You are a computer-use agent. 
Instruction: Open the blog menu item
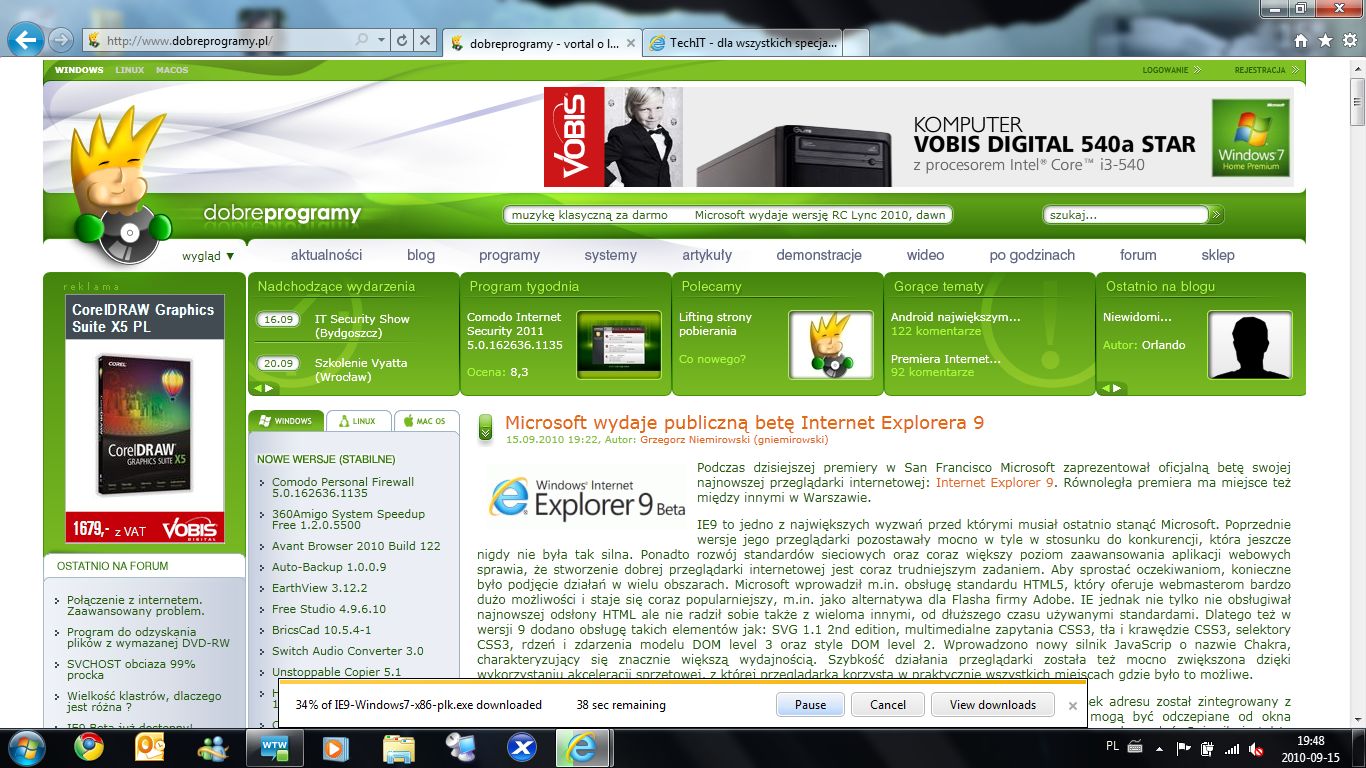421,255
